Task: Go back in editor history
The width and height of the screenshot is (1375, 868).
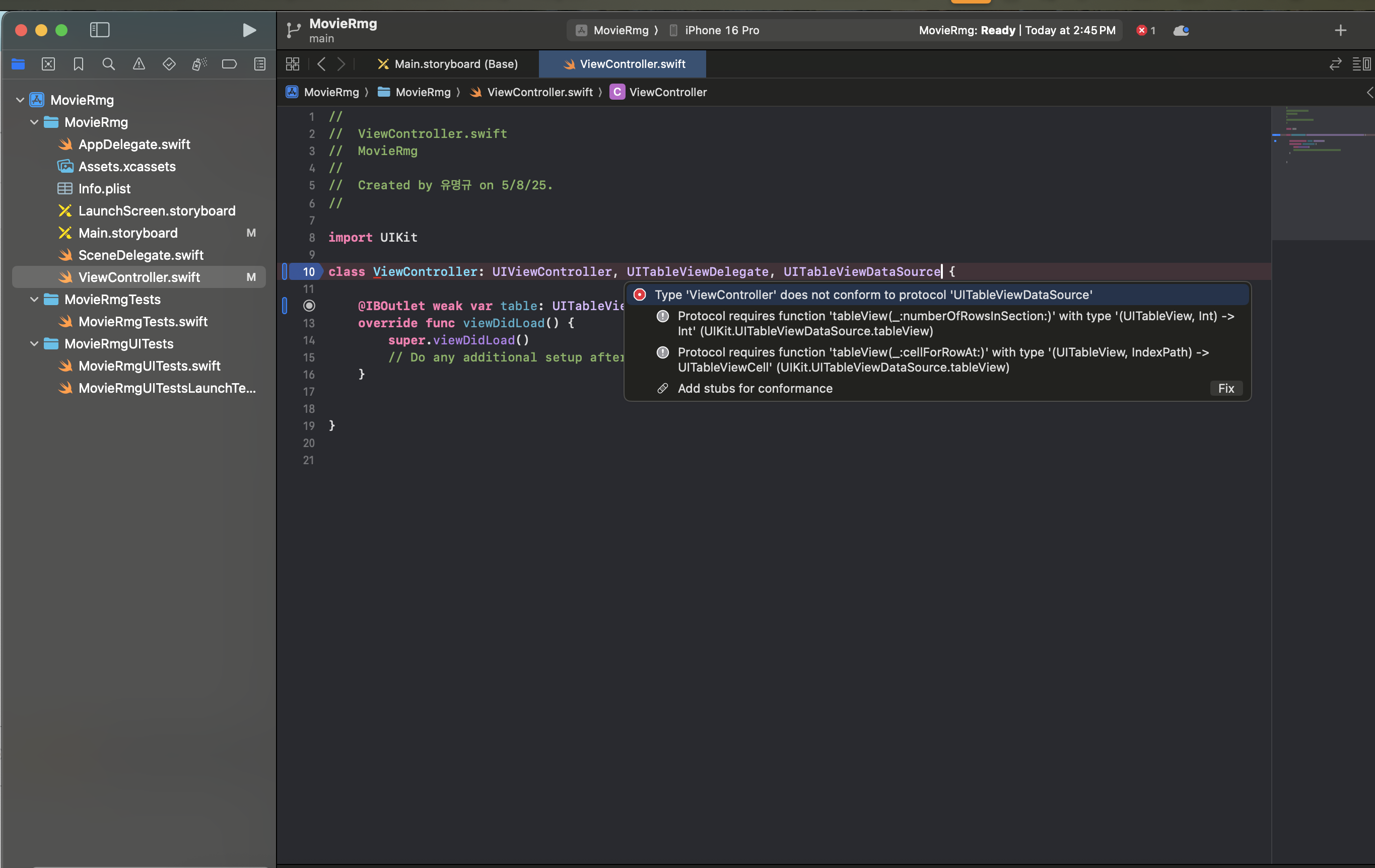Action: [x=321, y=64]
